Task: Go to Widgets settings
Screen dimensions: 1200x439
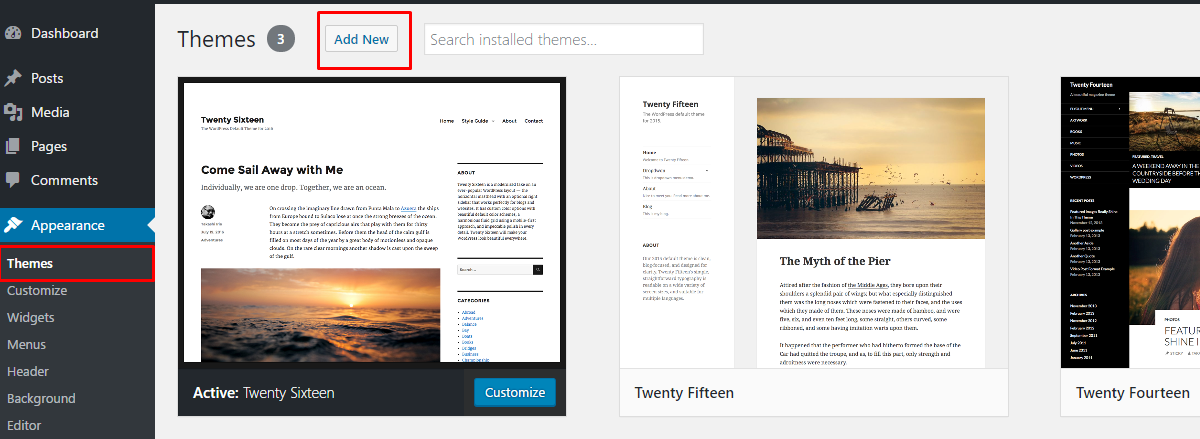Action: [x=31, y=318]
